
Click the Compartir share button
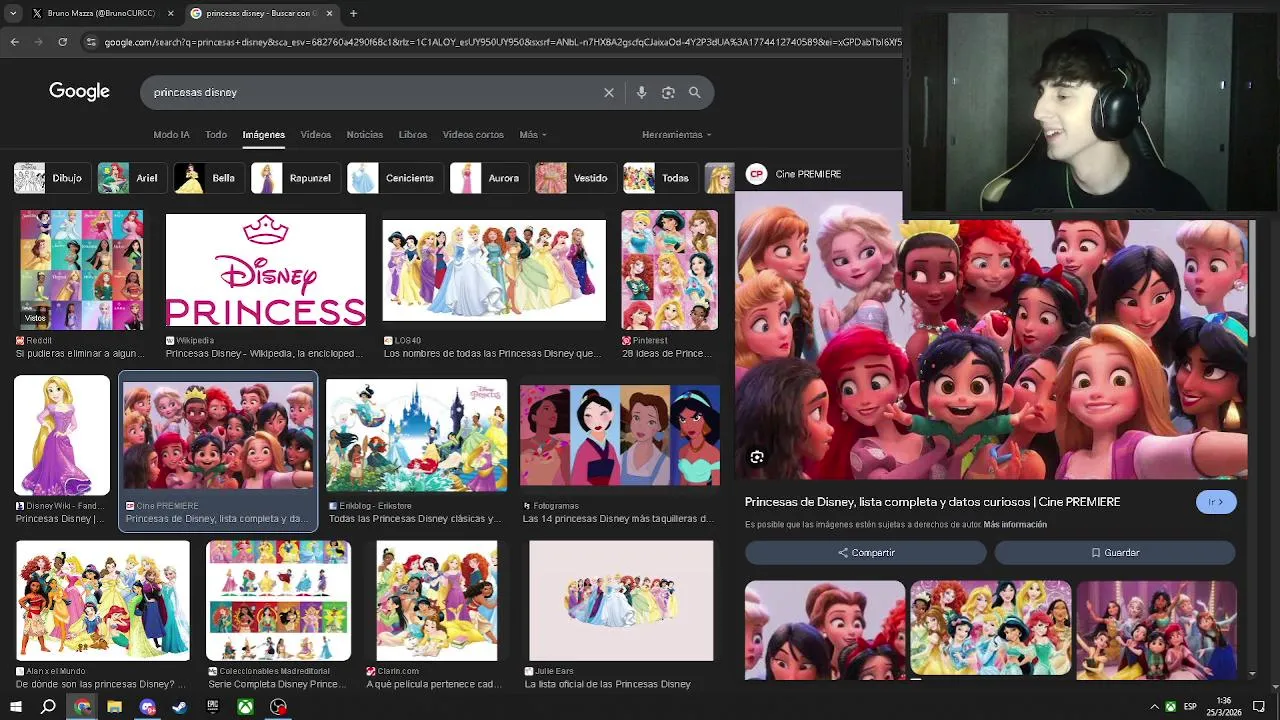pyautogui.click(x=866, y=553)
